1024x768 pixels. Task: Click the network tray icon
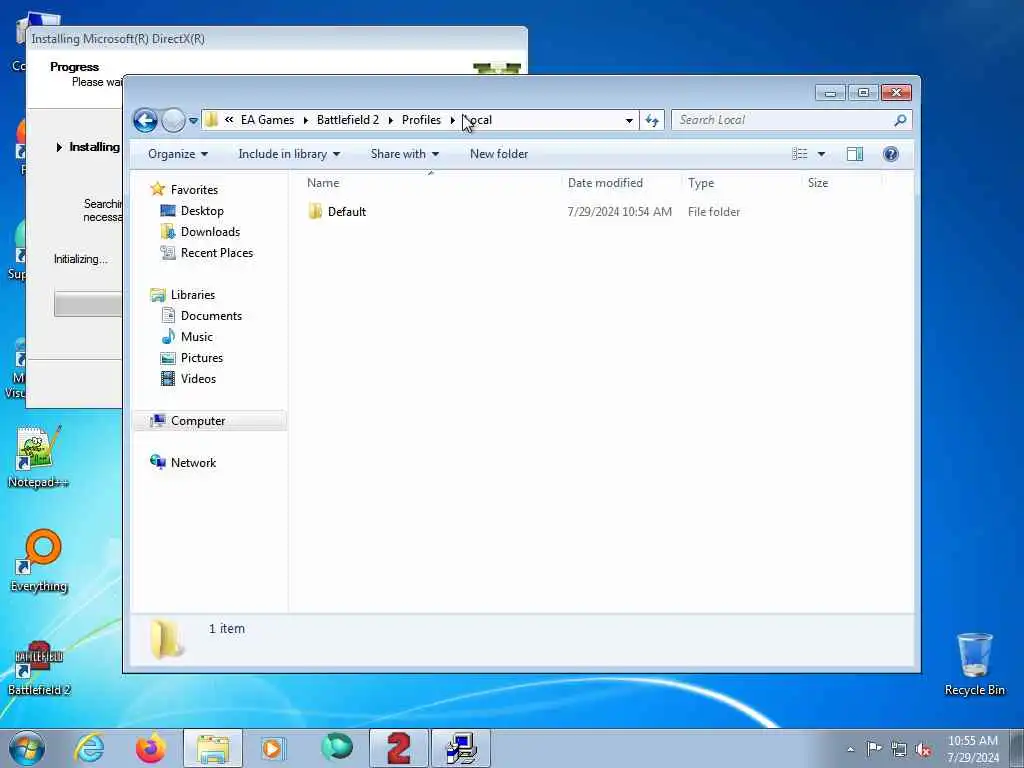point(899,749)
